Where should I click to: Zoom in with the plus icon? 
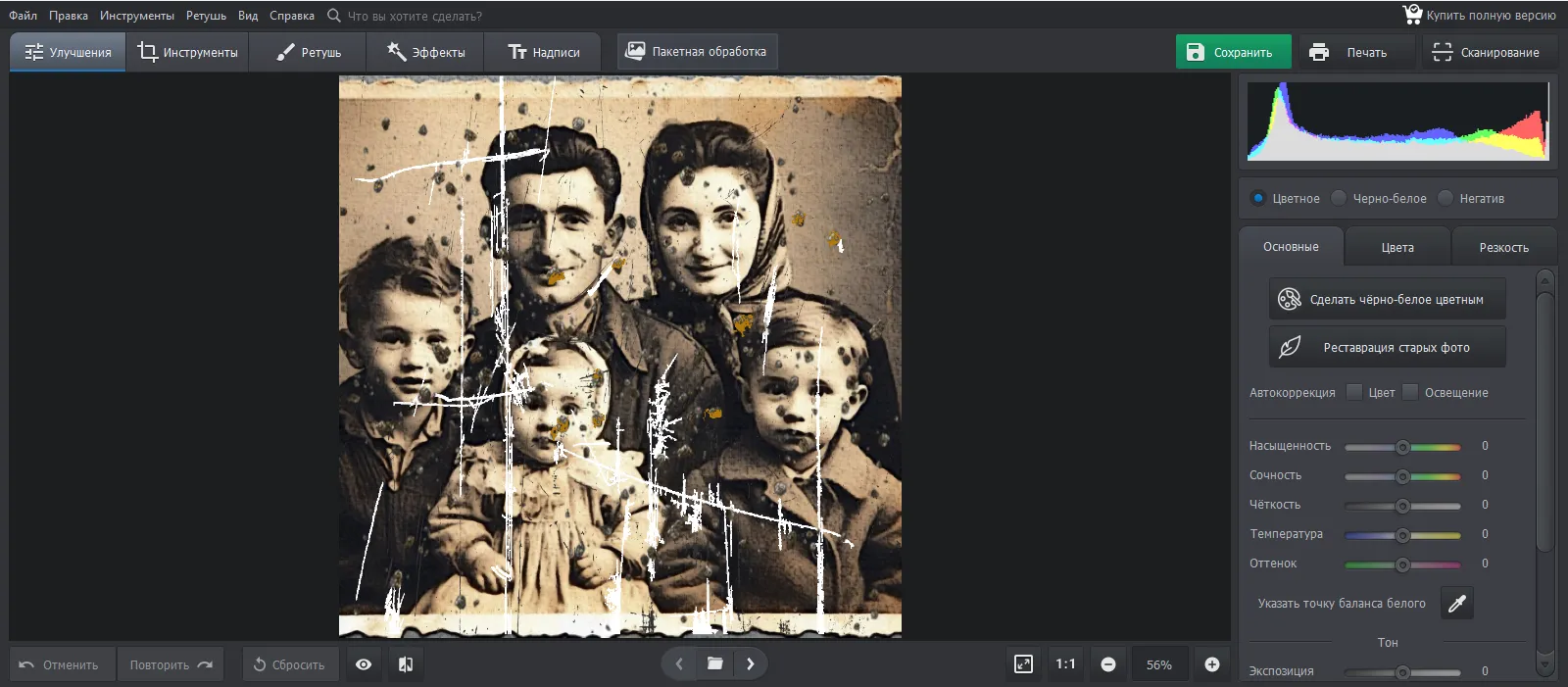point(1212,664)
